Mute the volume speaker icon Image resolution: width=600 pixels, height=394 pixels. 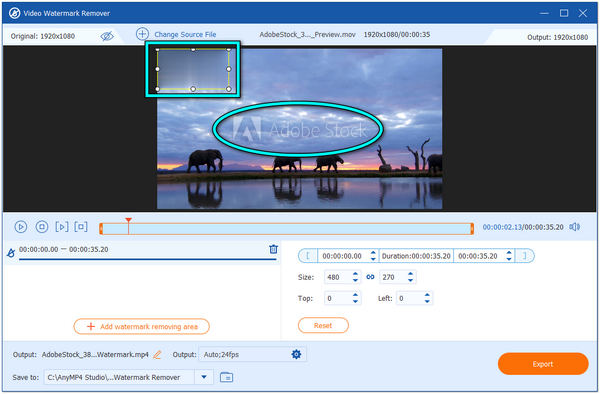[574, 227]
